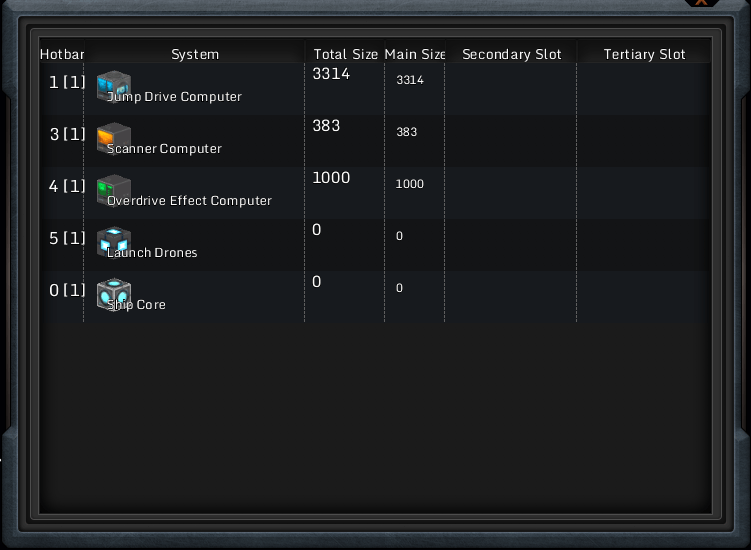Image resolution: width=751 pixels, height=550 pixels.
Task: Select hotbar entry 1 [1]
Action: [67, 82]
